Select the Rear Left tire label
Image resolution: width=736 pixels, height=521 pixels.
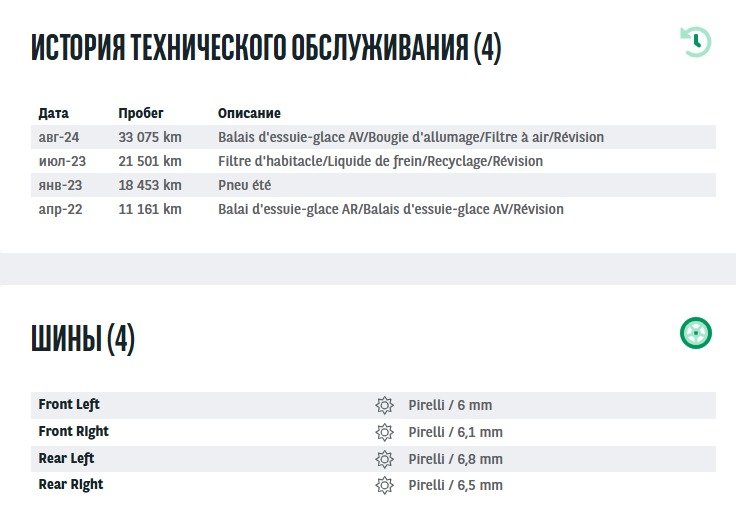click(x=66, y=459)
